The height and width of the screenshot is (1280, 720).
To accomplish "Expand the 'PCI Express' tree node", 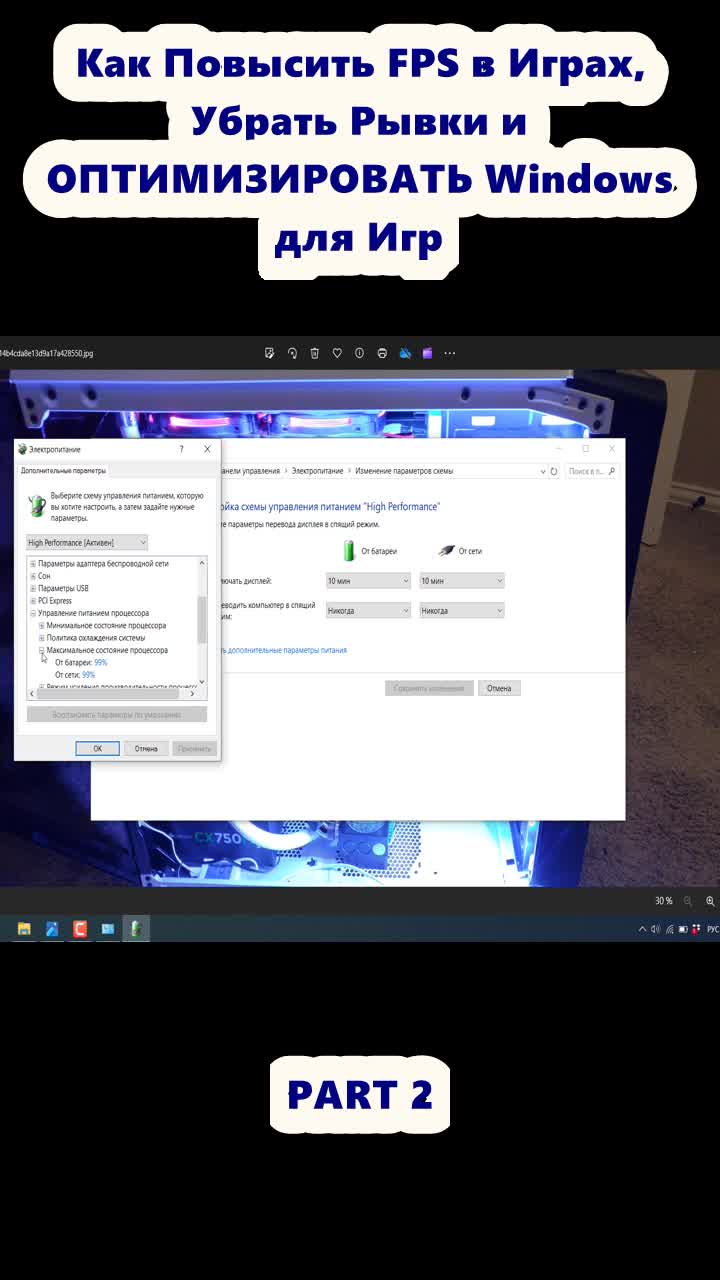I will pos(33,601).
